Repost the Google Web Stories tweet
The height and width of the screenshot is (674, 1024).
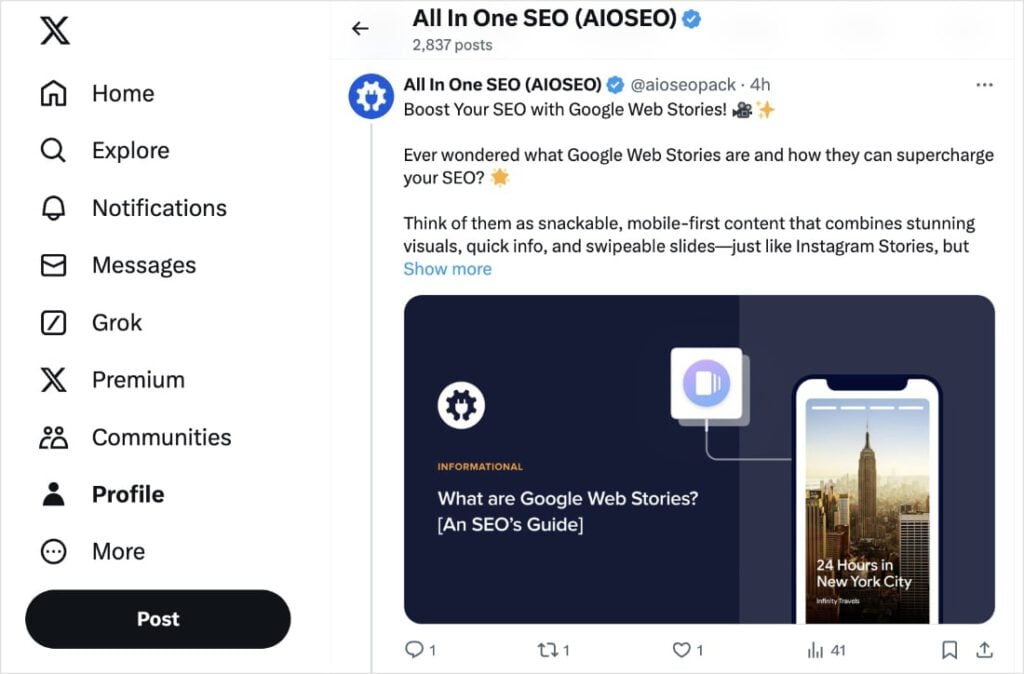548,650
